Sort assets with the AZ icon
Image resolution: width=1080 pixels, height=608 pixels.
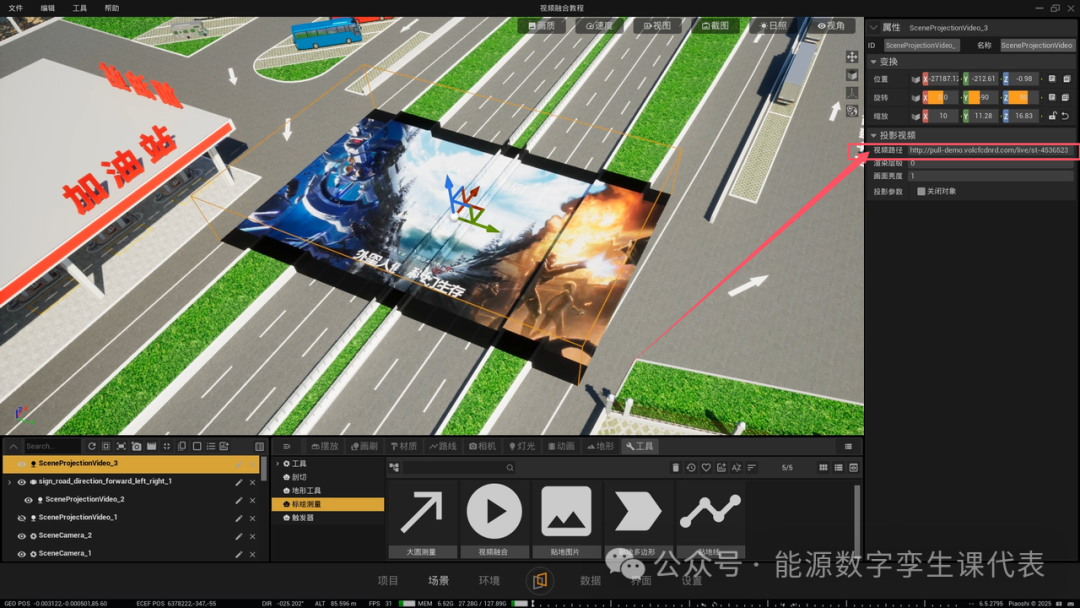coord(736,468)
